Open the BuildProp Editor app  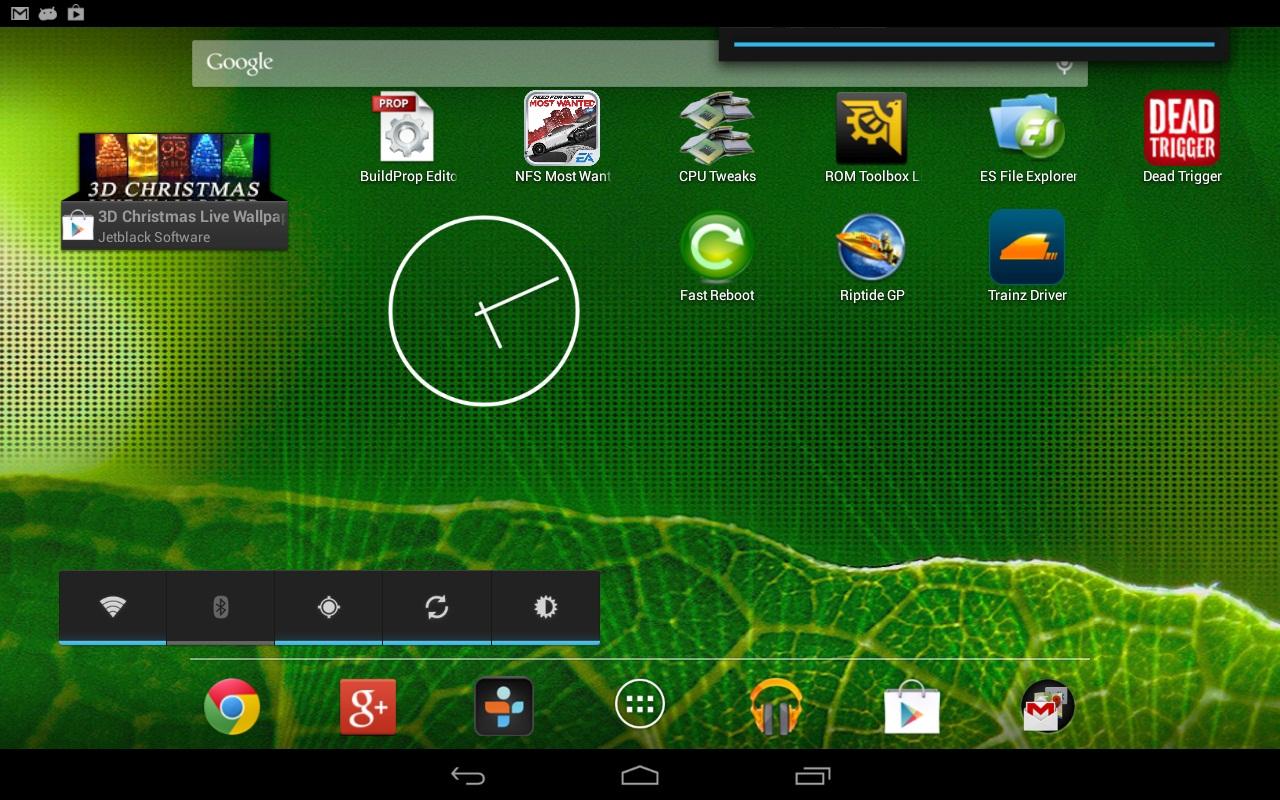coord(407,137)
